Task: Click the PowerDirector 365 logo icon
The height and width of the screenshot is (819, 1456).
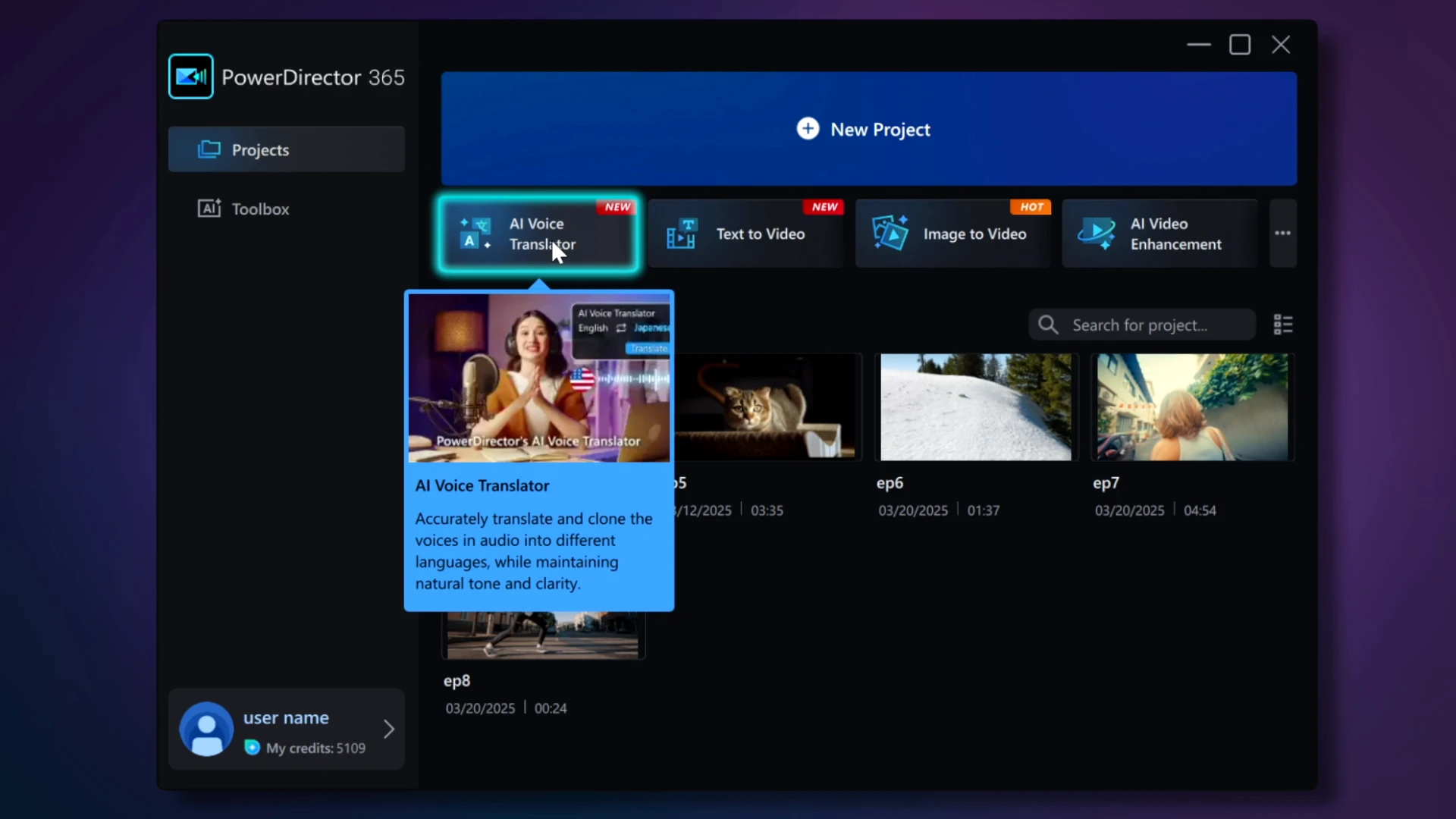Action: pos(191,77)
